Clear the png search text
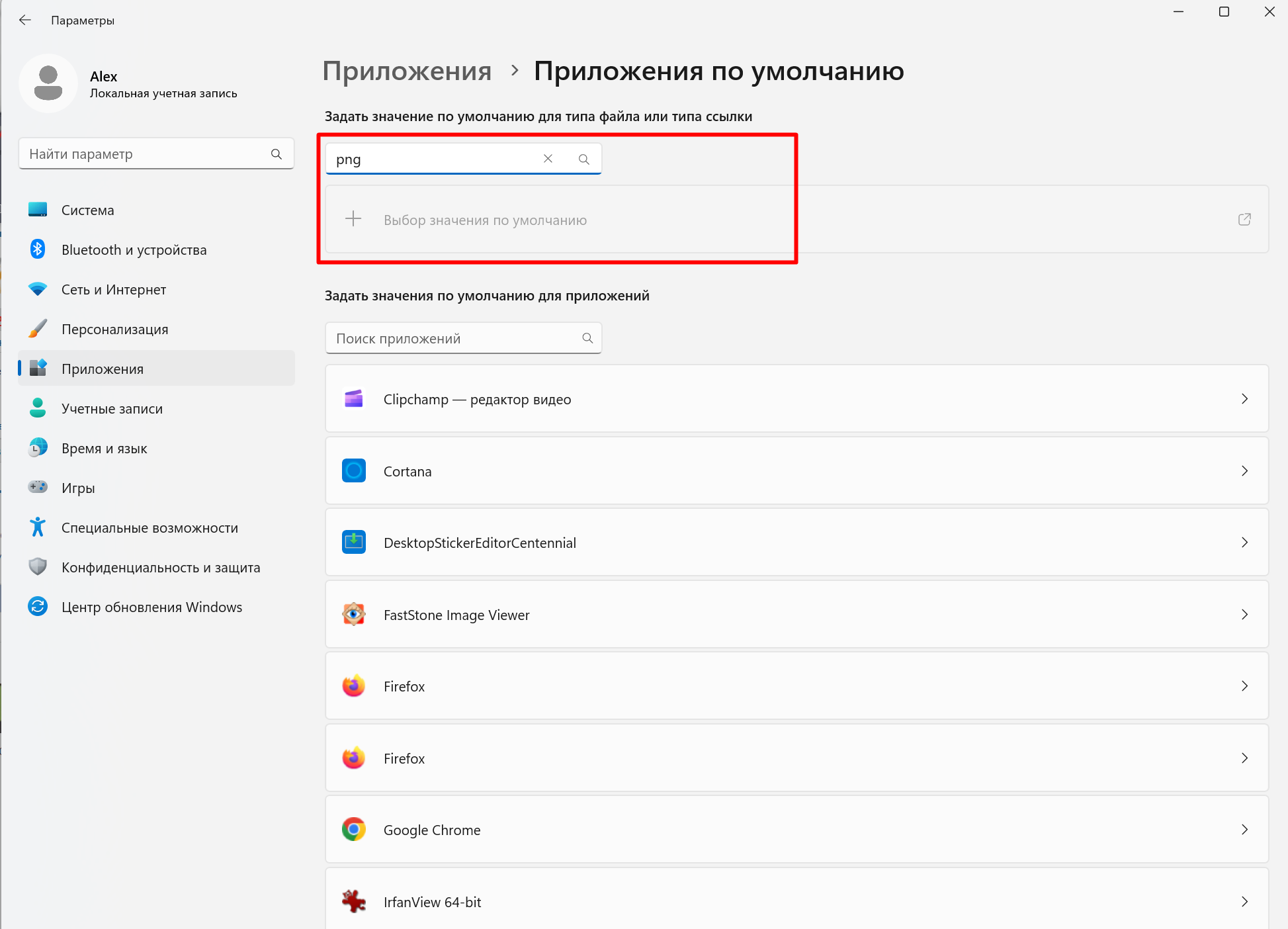 pos(548,159)
